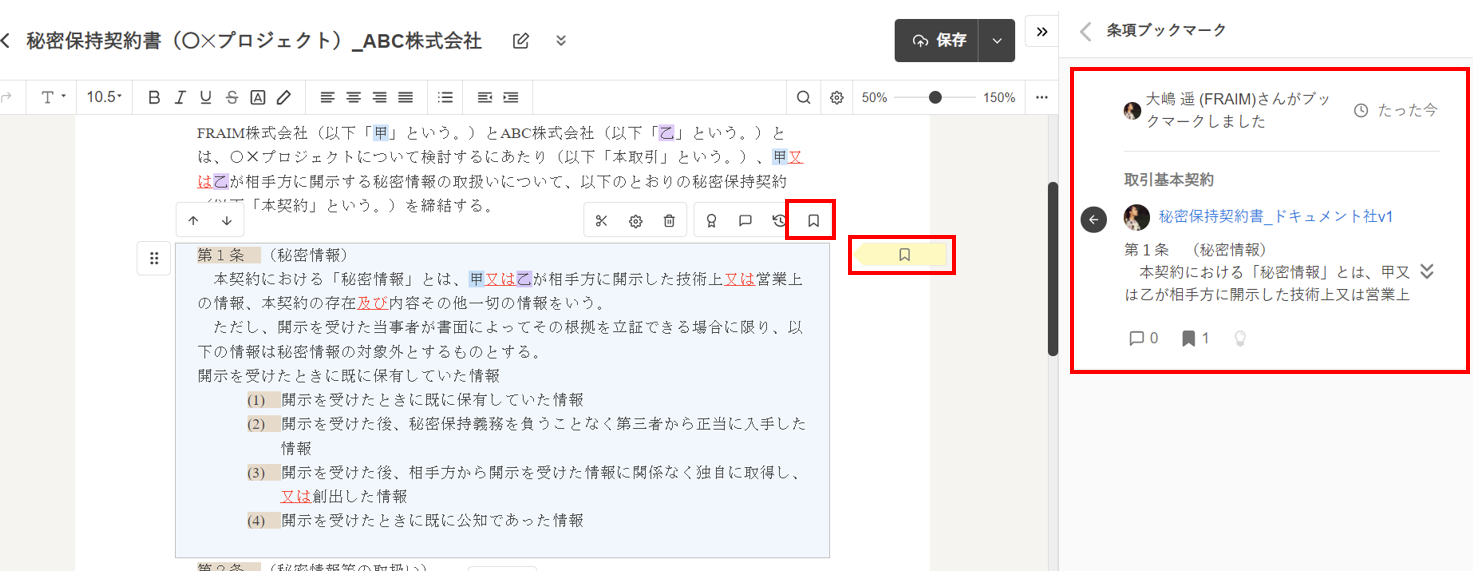Click the drag handle beside 第1条
1473x582 pixels.
(154, 259)
